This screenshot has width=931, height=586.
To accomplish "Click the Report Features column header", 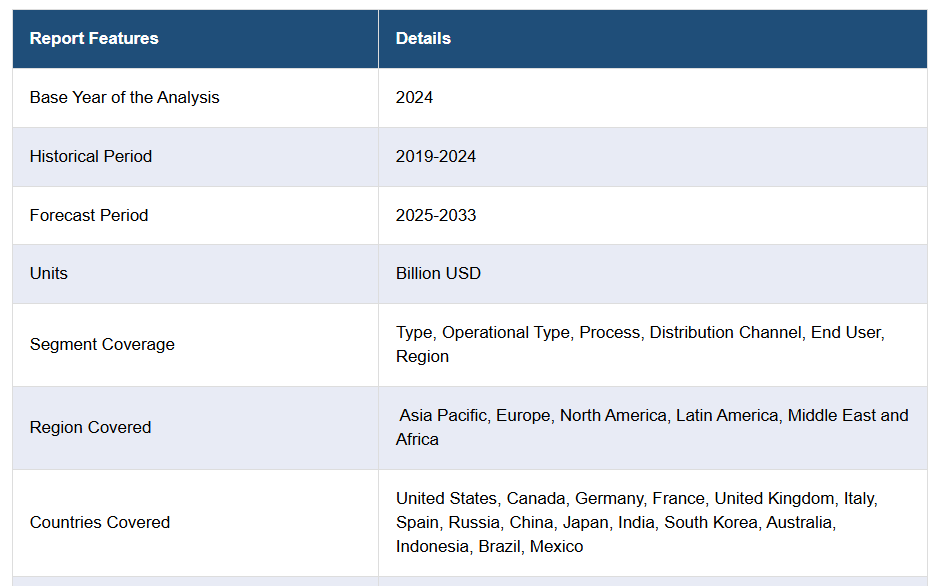I will (x=94, y=39).
